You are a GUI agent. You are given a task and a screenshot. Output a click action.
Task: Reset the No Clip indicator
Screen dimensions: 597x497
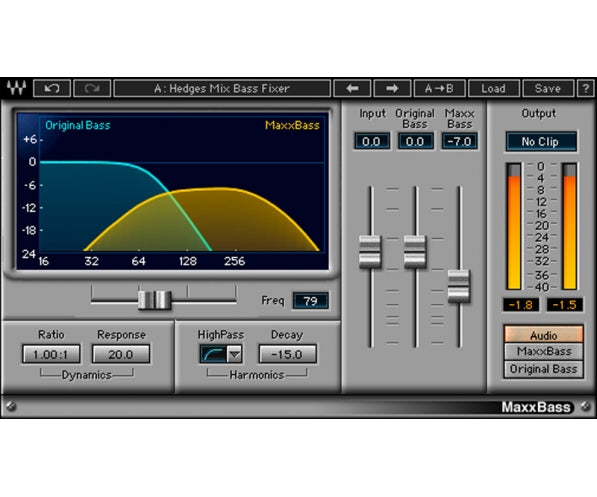pyautogui.click(x=541, y=142)
